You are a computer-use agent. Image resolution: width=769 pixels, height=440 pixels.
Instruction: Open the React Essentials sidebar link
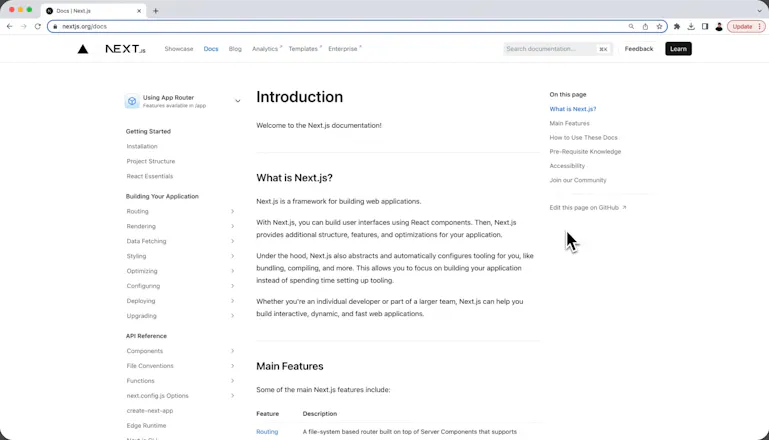coord(150,176)
